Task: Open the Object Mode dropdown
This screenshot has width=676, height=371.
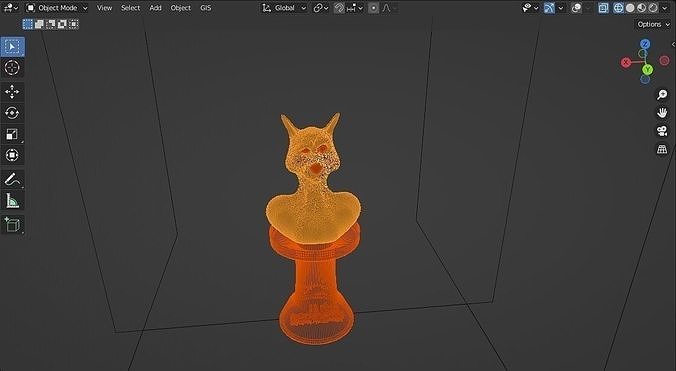Action: click(x=57, y=8)
